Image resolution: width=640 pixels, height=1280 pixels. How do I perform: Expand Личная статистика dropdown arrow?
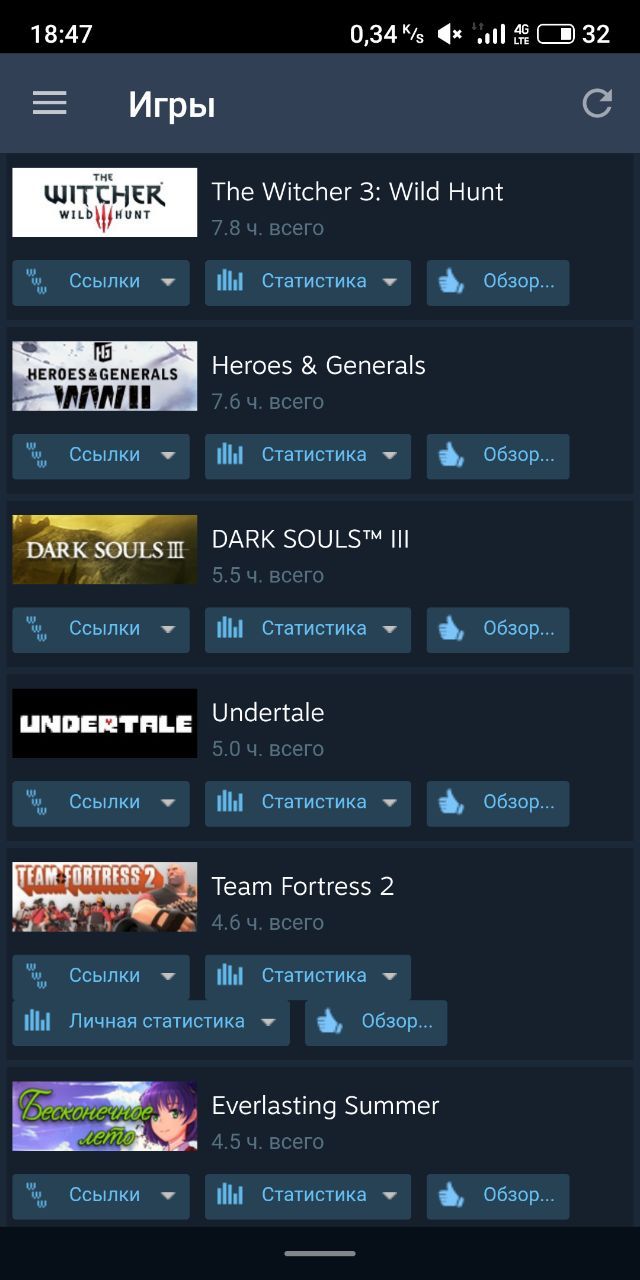click(x=267, y=1022)
